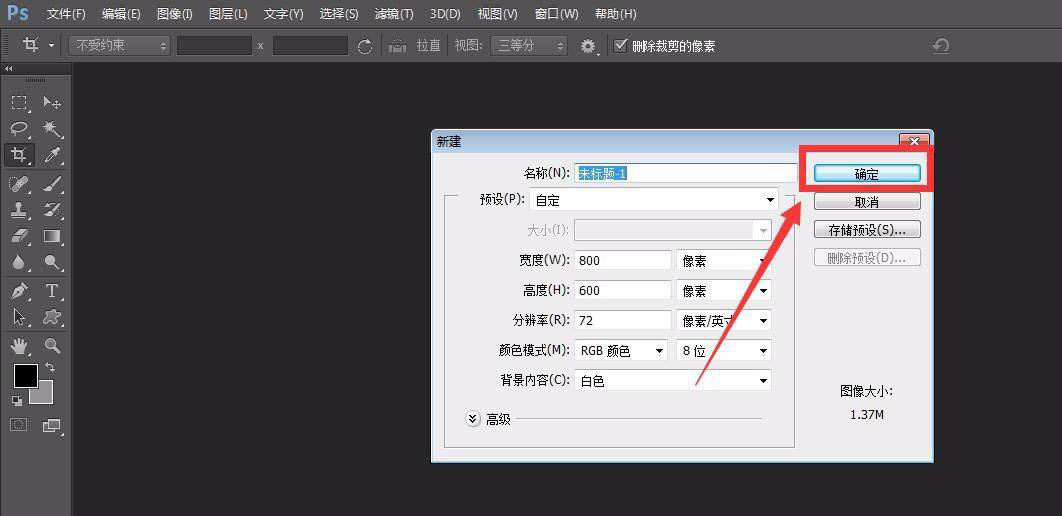Toggle the 删除裁剪的像素 checkbox
This screenshot has height=516, width=1062.
[x=621, y=46]
